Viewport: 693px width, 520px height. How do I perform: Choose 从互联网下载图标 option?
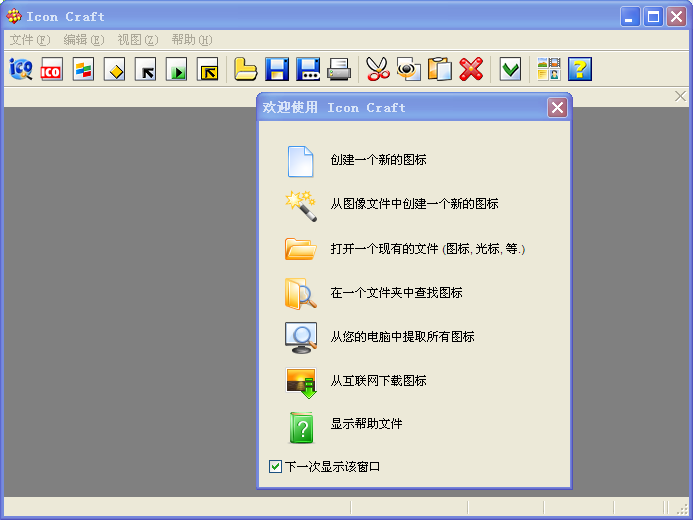[x=378, y=380]
